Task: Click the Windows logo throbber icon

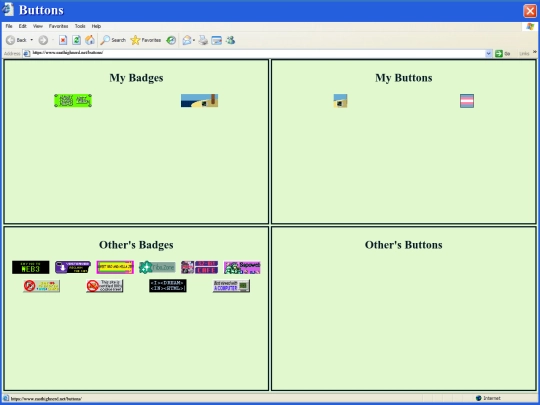Action: pos(530,27)
